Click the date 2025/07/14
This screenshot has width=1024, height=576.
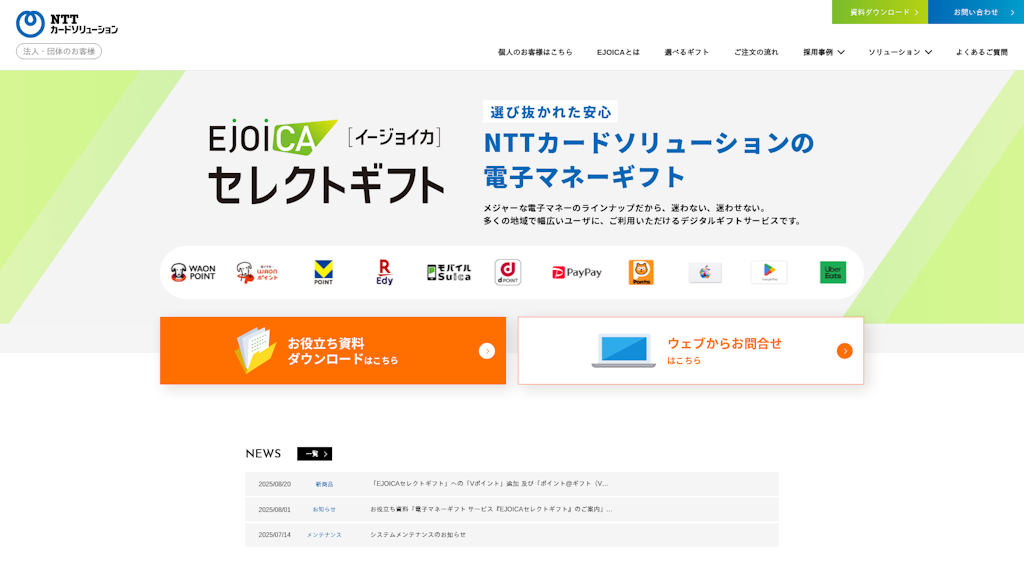coord(274,535)
